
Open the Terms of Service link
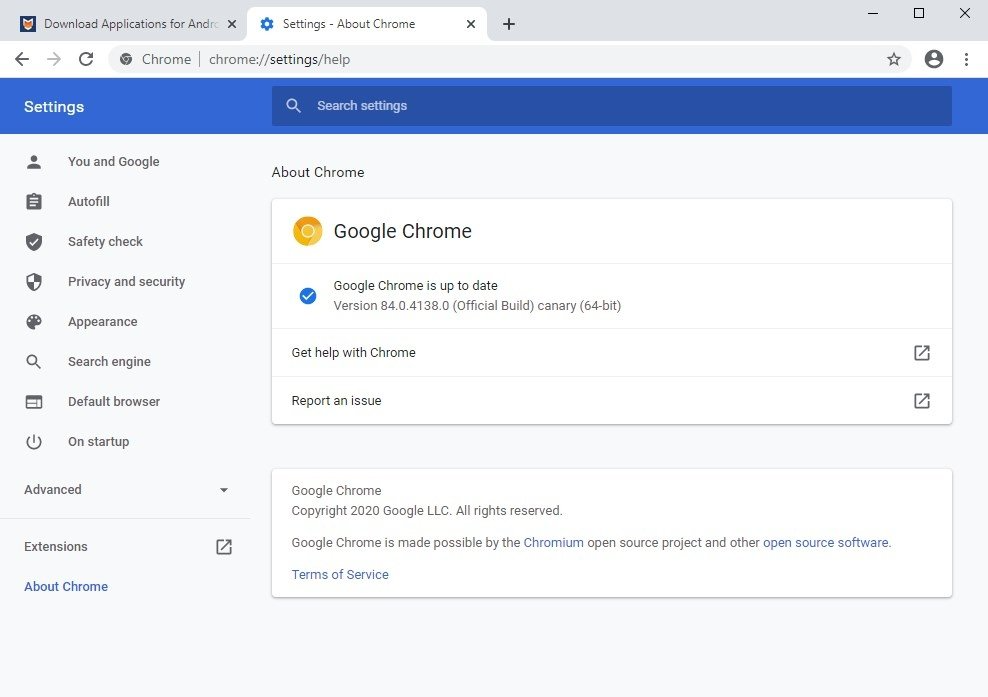pyautogui.click(x=340, y=575)
